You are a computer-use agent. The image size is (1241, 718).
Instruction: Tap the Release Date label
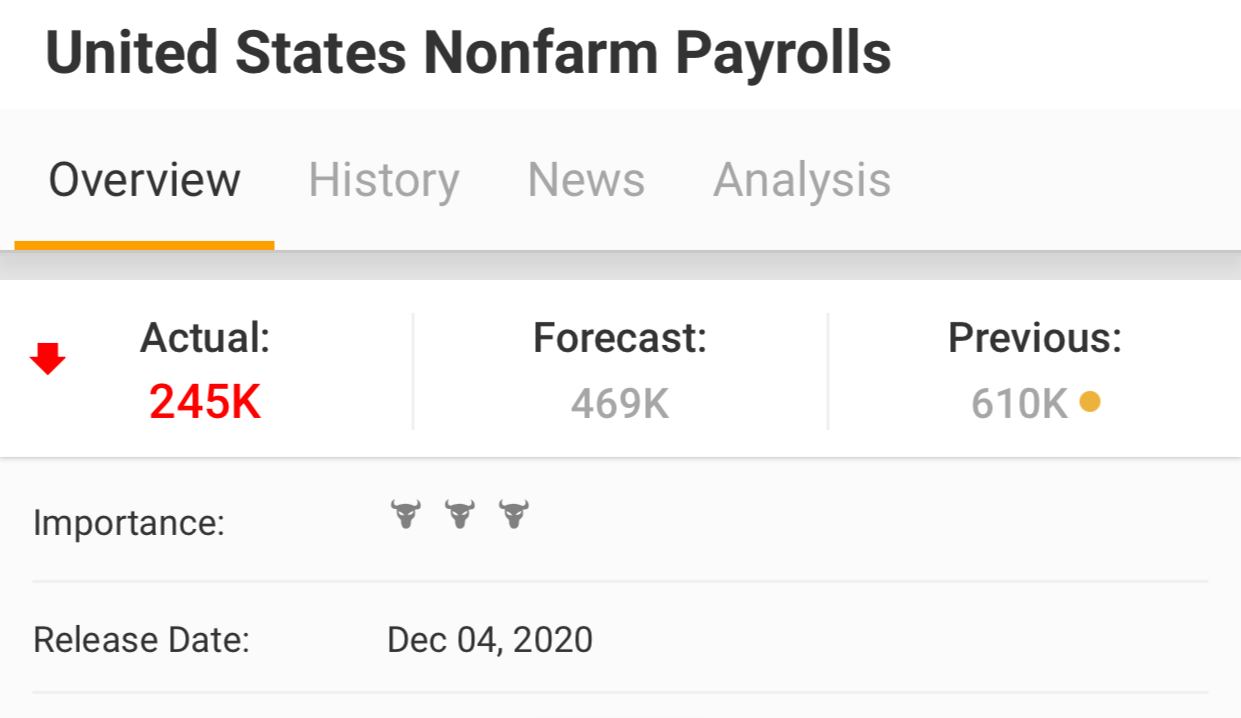pyautogui.click(x=141, y=639)
